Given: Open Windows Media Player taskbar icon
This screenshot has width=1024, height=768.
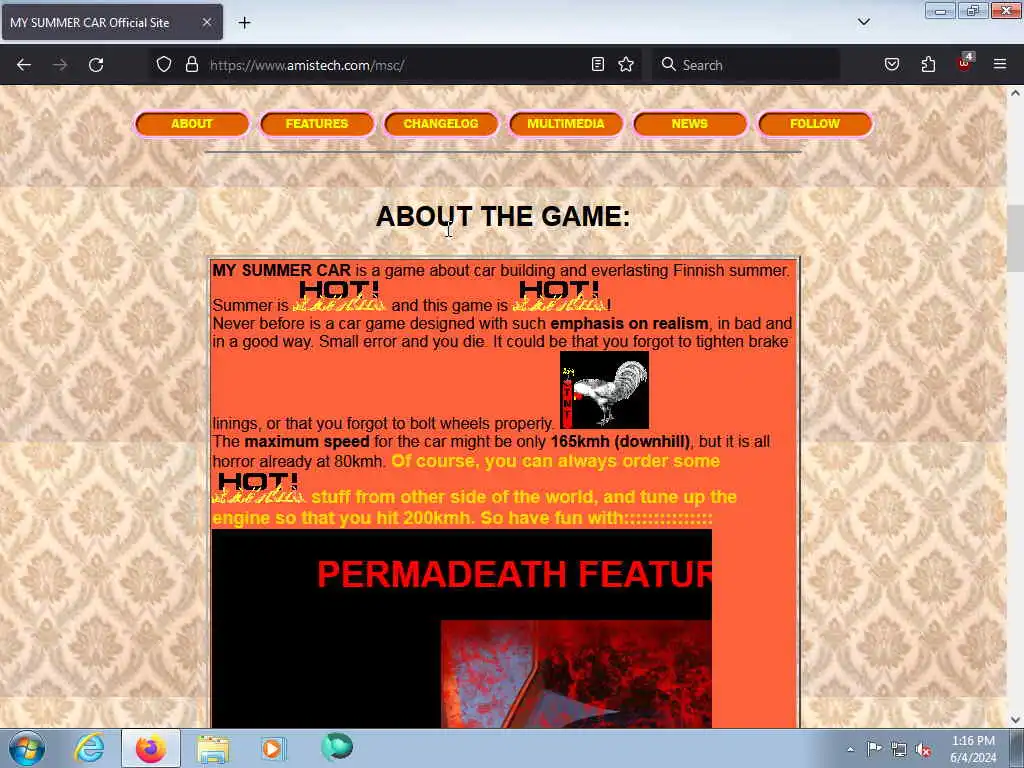Looking at the screenshot, I should click(x=272, y=748).
